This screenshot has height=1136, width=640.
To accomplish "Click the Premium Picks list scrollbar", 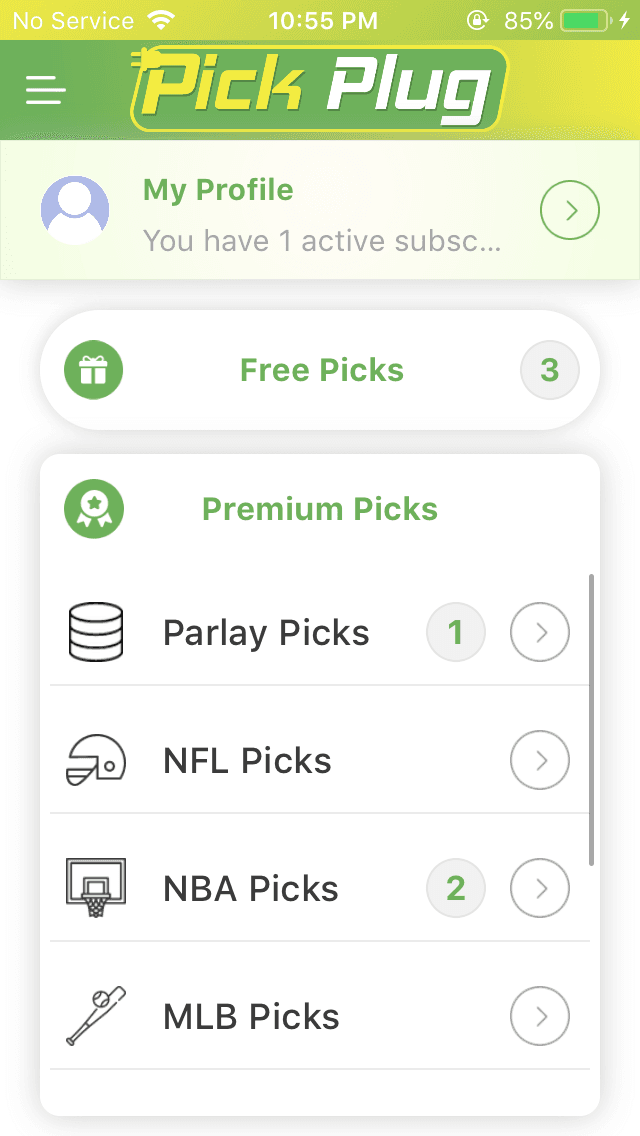I will [x=591, y=719].
